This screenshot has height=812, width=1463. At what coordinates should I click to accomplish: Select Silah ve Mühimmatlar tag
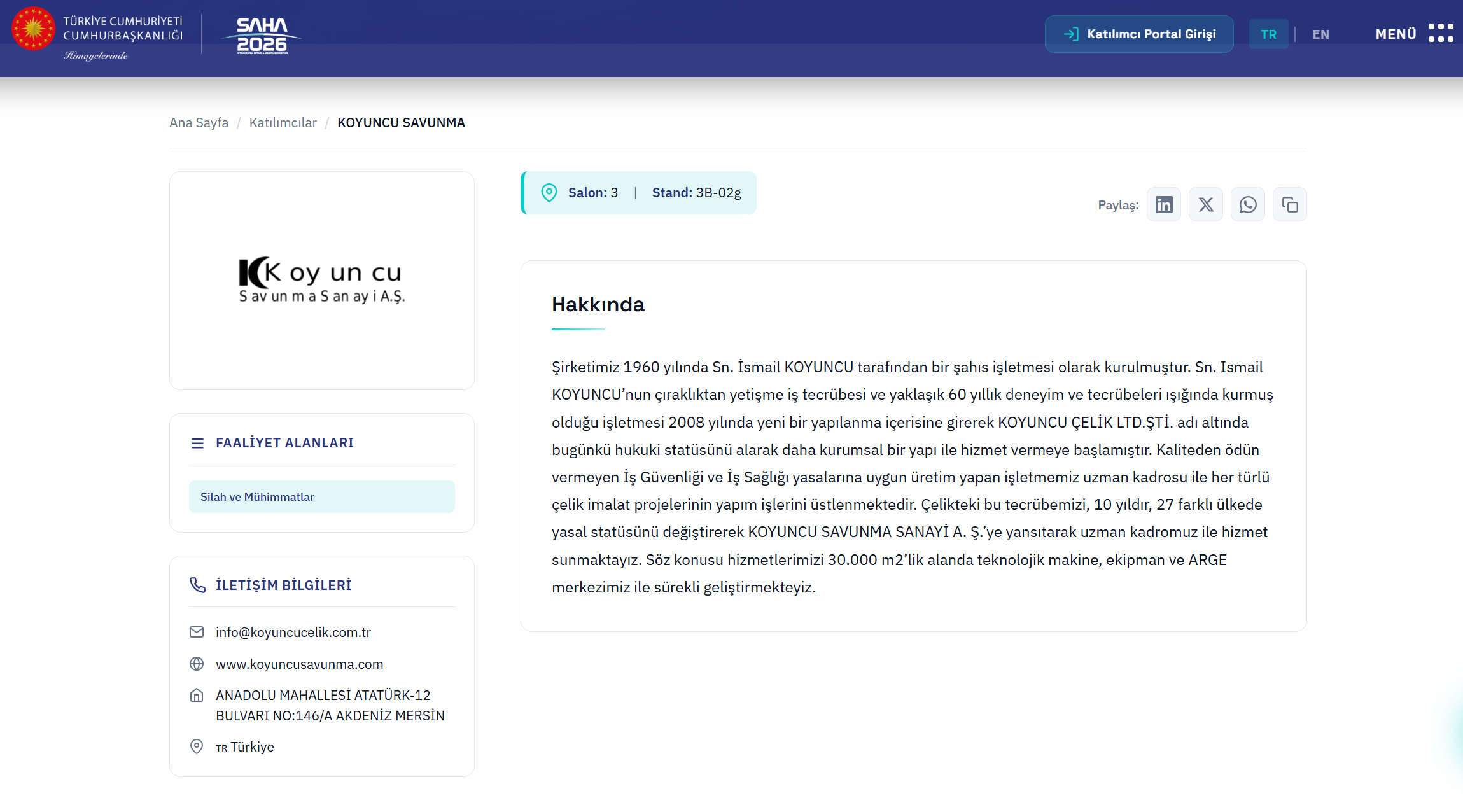tap(321, 497)
